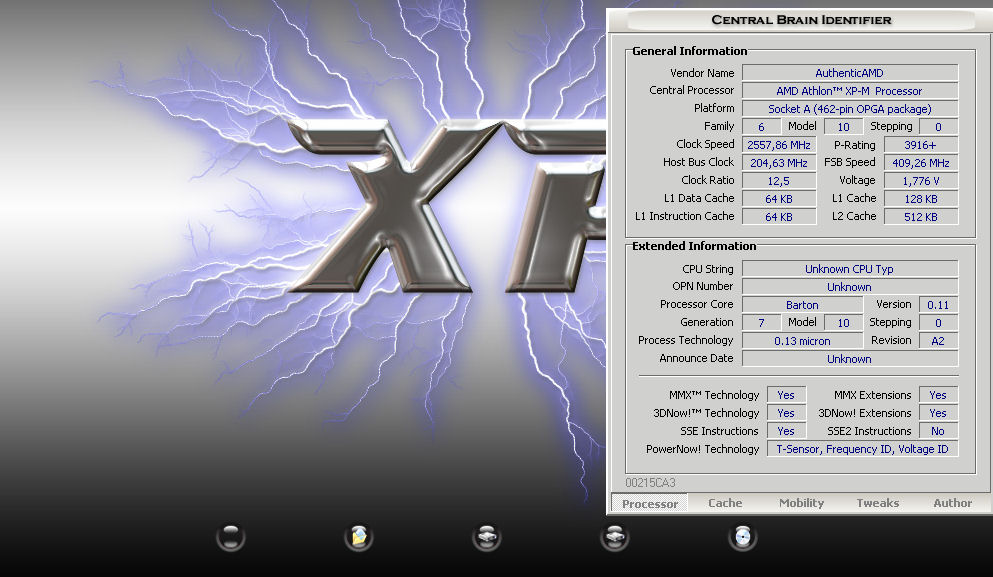Select the Processor tab
The image size is (993, 577).
point(650,504)
